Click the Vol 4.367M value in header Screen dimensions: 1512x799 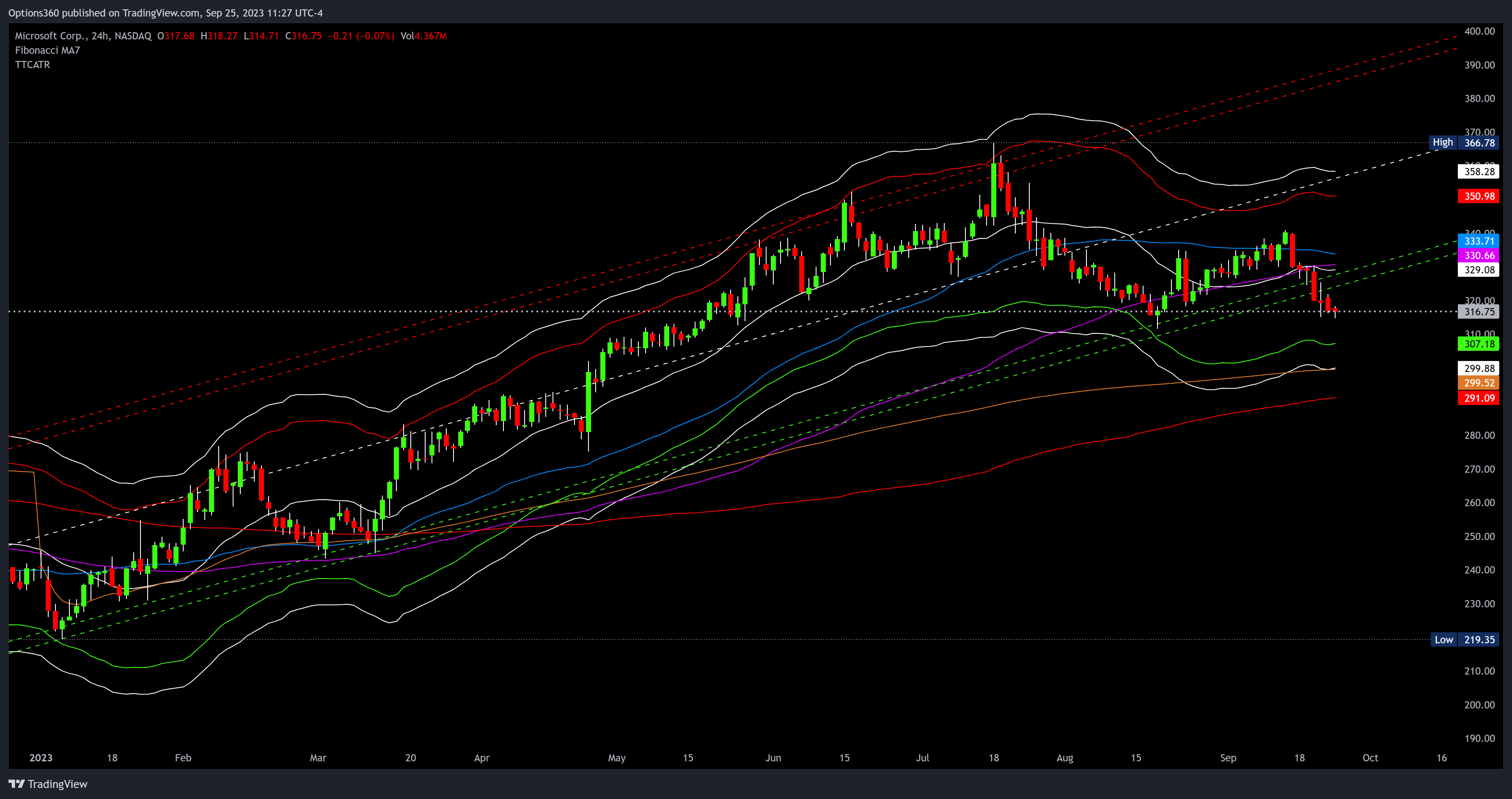click(x=424, y=36)
